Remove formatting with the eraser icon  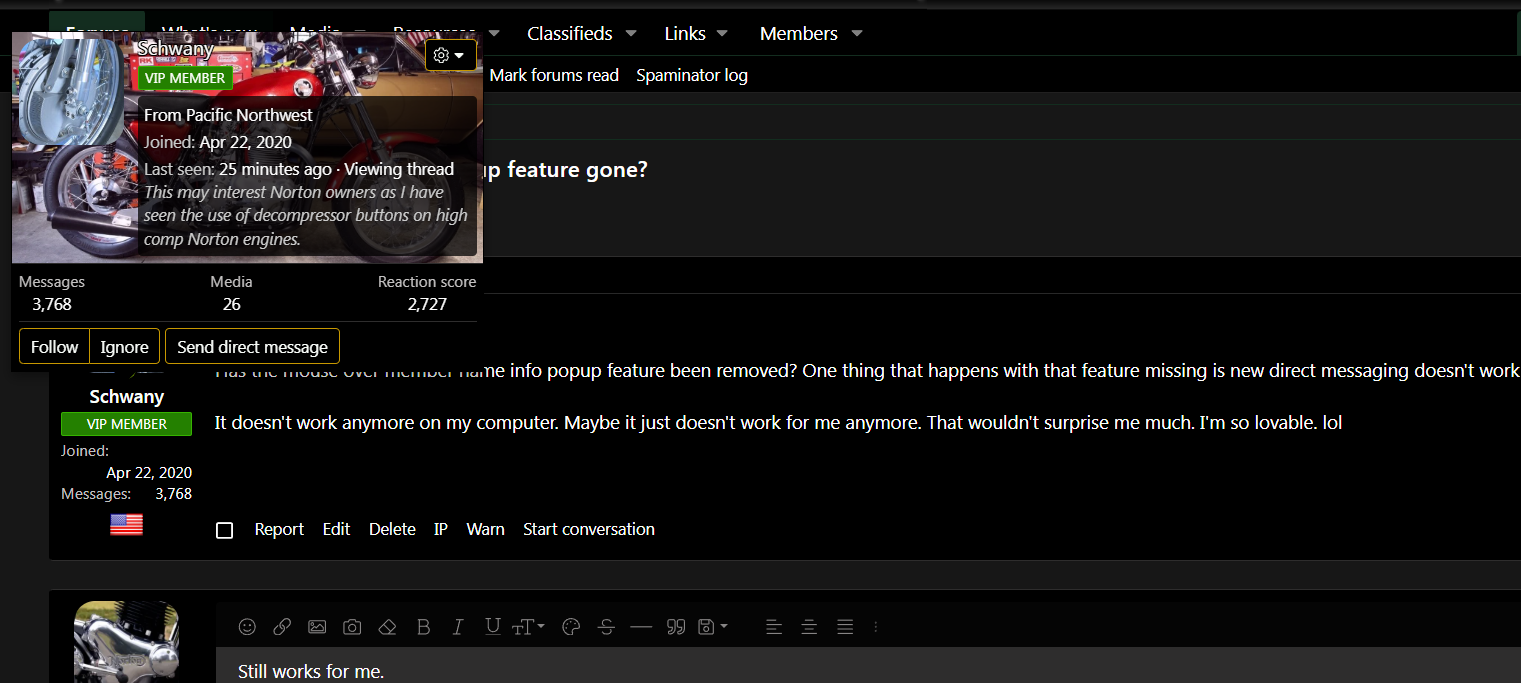click(387, 627)
